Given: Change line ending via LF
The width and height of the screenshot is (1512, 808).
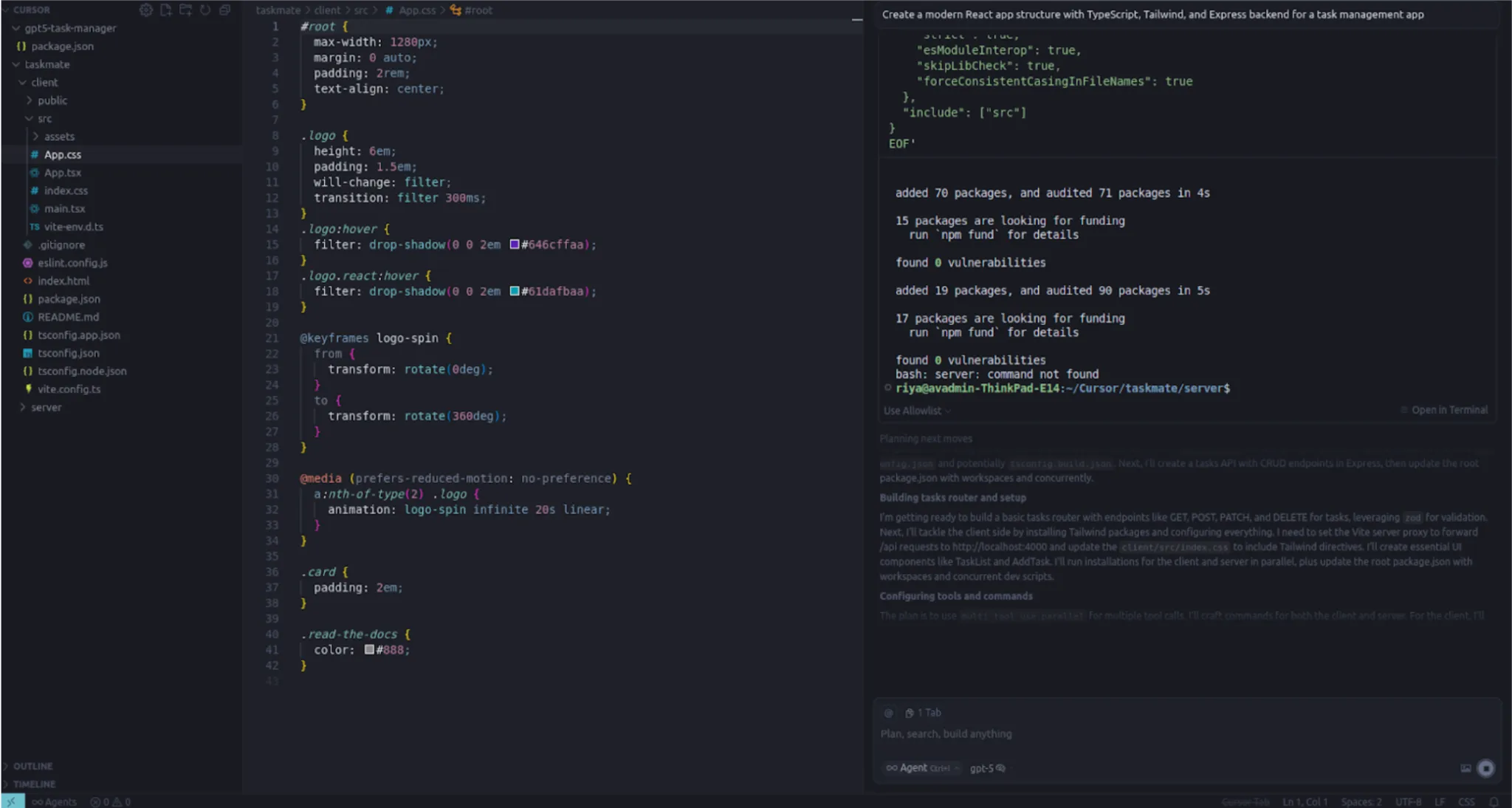Looking at the screenshot, I should tap(1440, 801).
